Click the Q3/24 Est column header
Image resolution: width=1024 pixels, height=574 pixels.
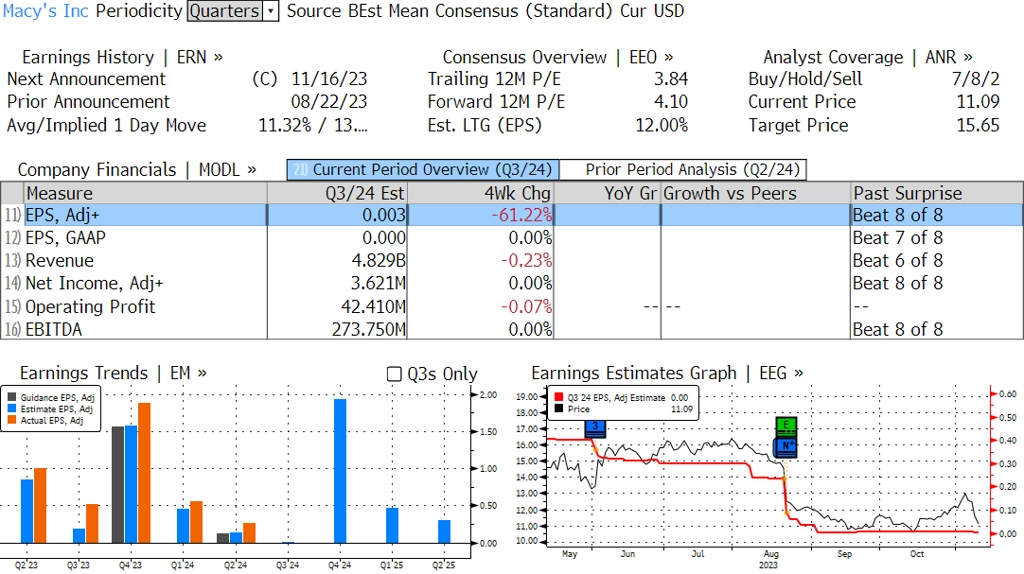tap(337, 193)
